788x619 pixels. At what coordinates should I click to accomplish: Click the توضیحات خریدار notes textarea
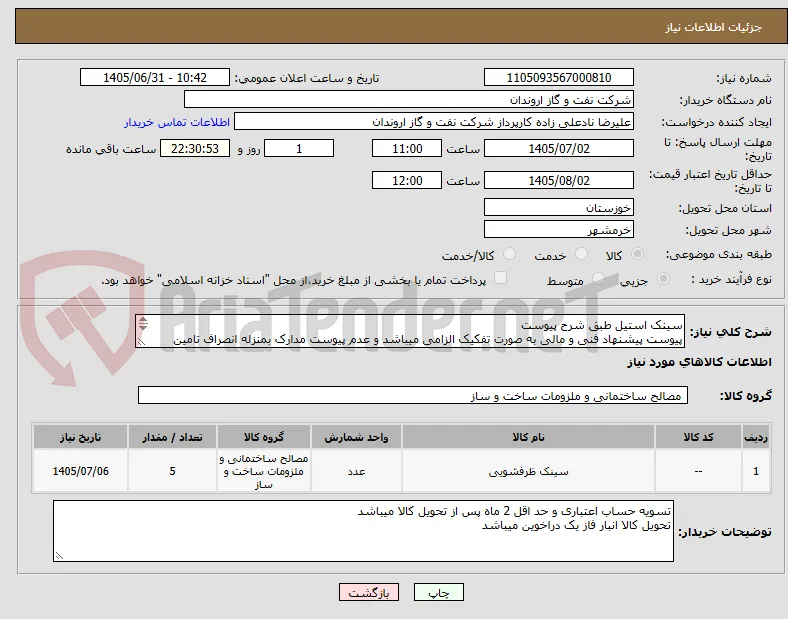pos(363,531)
